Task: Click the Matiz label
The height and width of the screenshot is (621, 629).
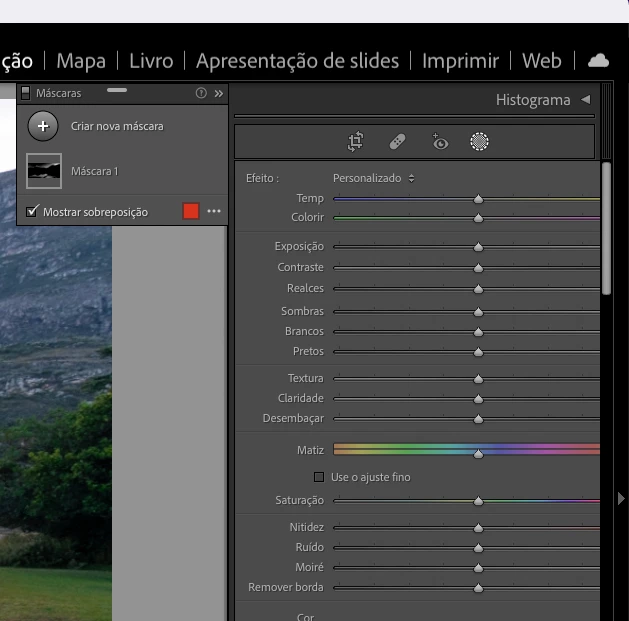Action: [x=310, y=450]
